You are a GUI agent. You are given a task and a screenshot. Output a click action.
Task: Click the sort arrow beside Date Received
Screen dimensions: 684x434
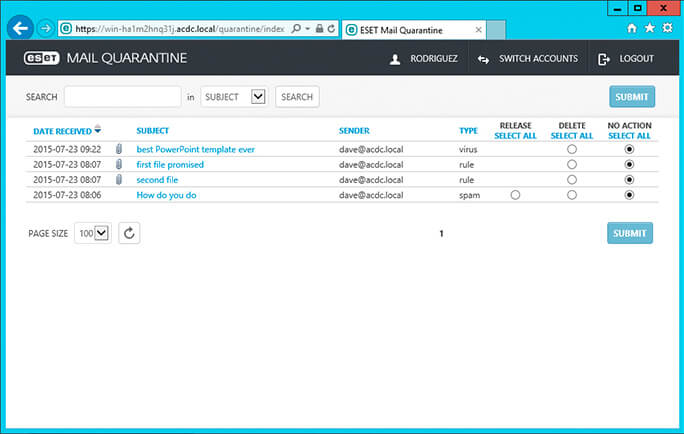(97, 130)
